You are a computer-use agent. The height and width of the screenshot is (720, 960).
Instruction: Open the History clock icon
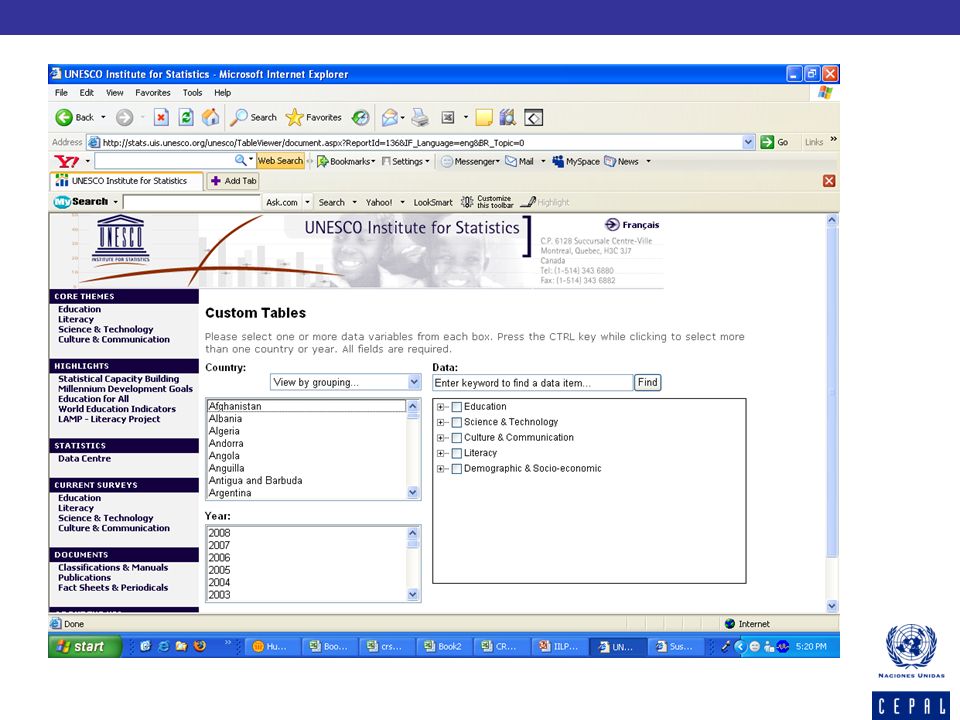coord(361,117)
